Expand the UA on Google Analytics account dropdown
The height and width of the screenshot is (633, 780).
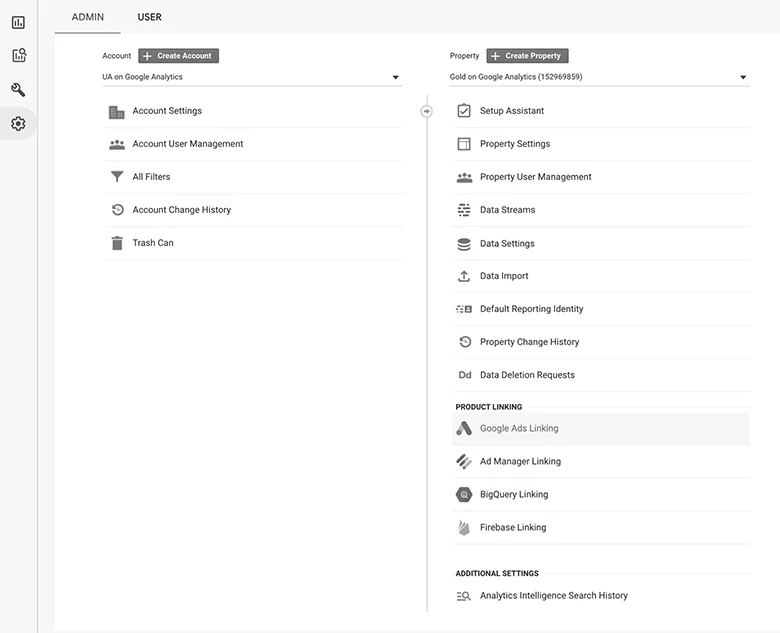pos(252,77)
